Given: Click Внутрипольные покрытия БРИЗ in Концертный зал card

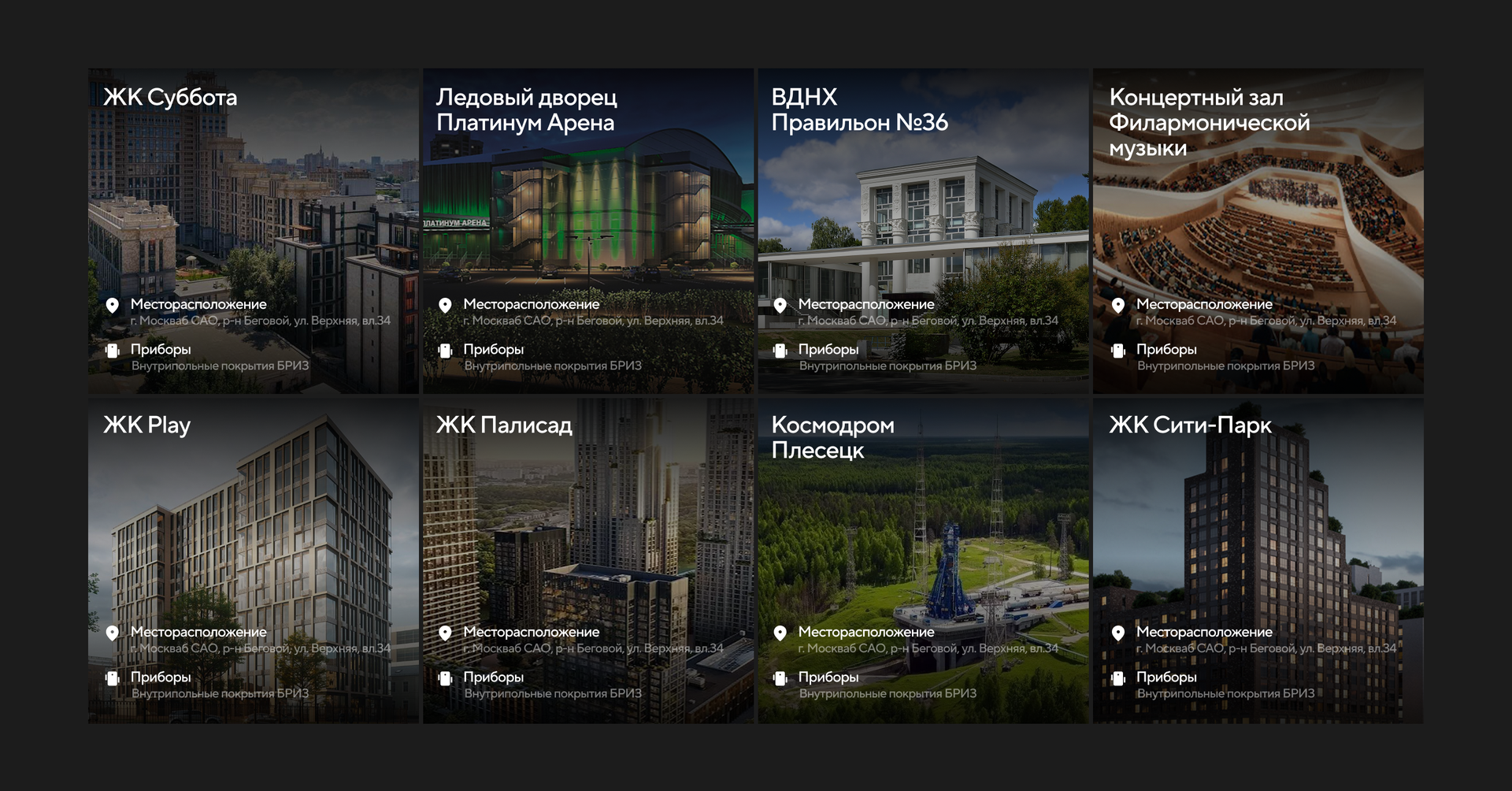Looking at the screenshot, I should [x=1225, y=366].
